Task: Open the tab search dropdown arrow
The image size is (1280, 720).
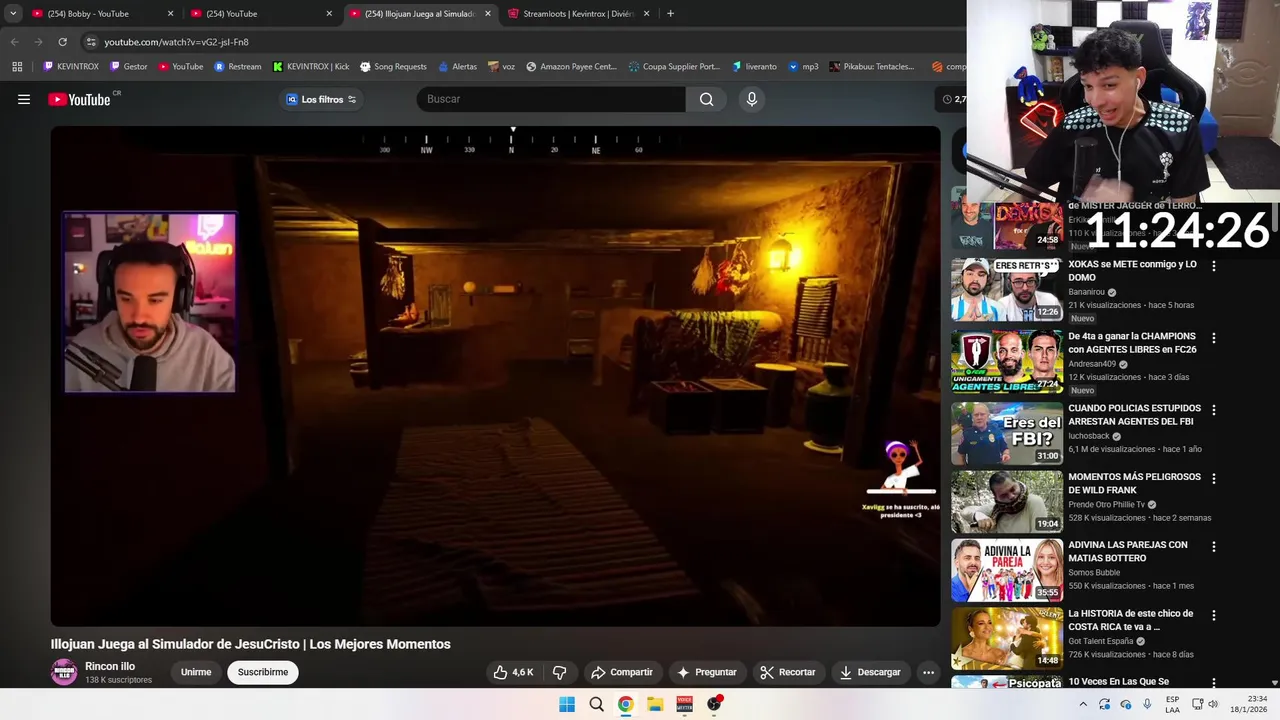Action: tap(13, 14)
